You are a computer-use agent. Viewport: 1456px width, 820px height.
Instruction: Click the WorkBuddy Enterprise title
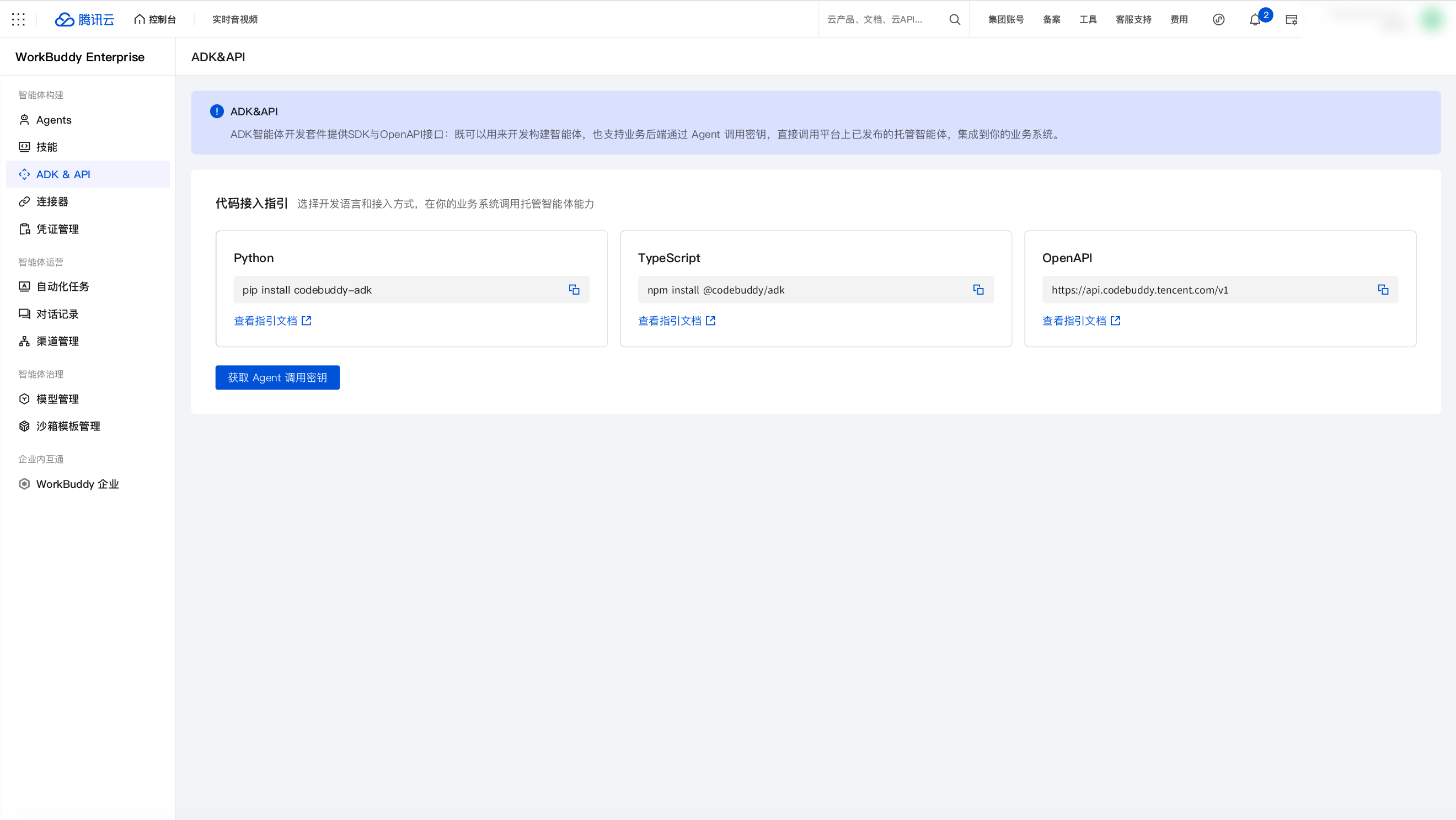point(80,57)
